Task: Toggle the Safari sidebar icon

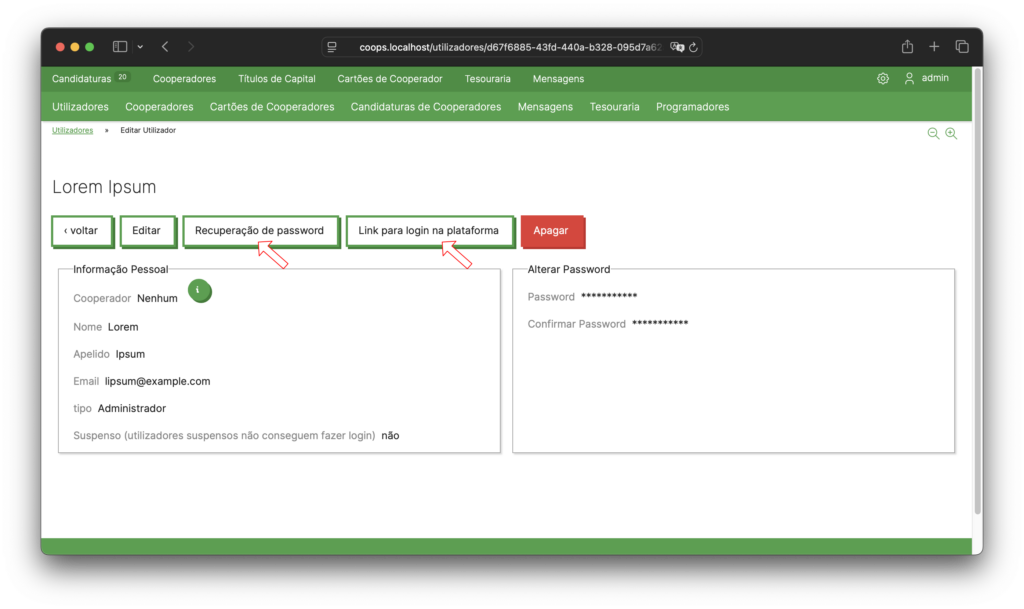Action: [x=120, y=47]
